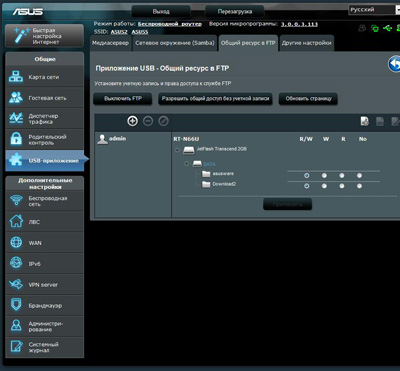Image resolution: width=400 pixels, height=371 pixels.
Task: Set Download2 folder to R only
Action: [342, 186]
